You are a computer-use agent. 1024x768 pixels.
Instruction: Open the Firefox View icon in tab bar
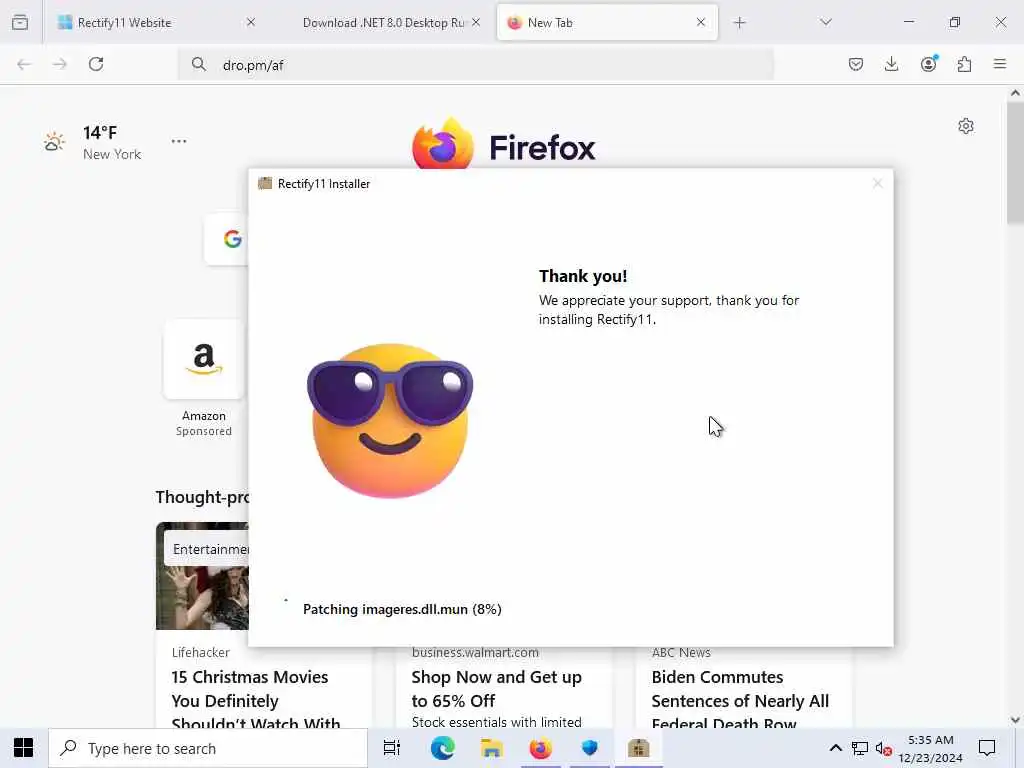point(20,22)
